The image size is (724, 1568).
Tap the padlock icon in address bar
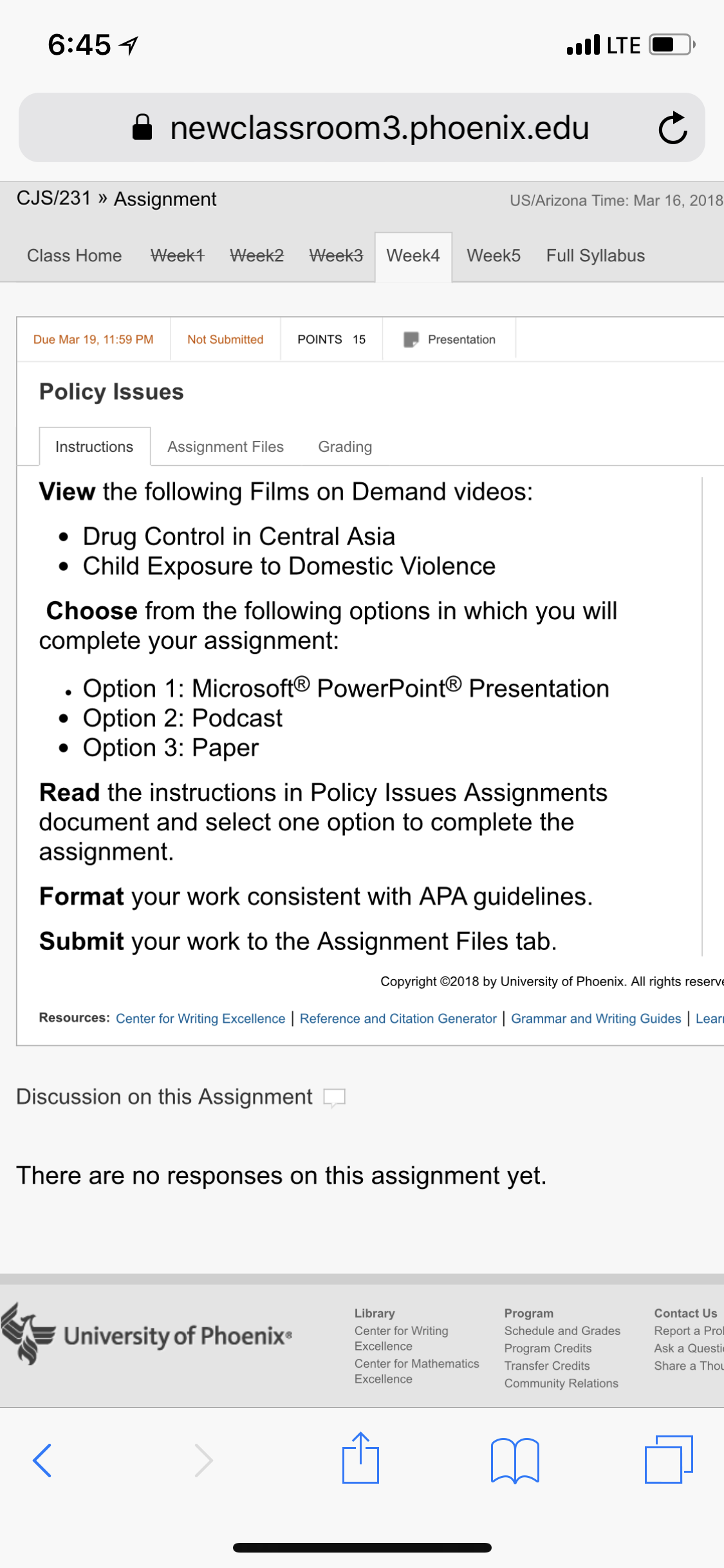(x=142, y=127)
